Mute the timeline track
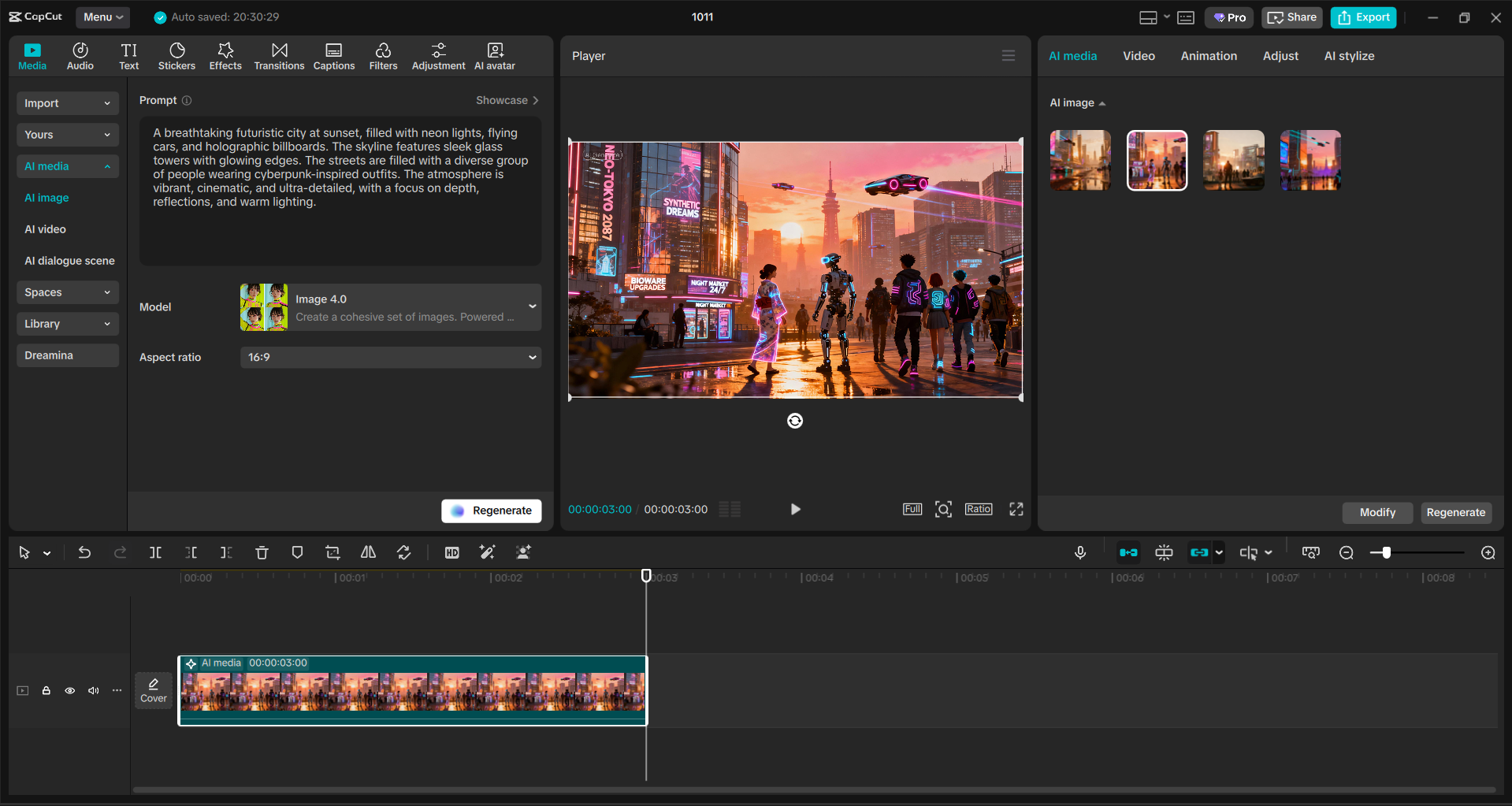Viewport: 1512px width, 806px height. 93,690
